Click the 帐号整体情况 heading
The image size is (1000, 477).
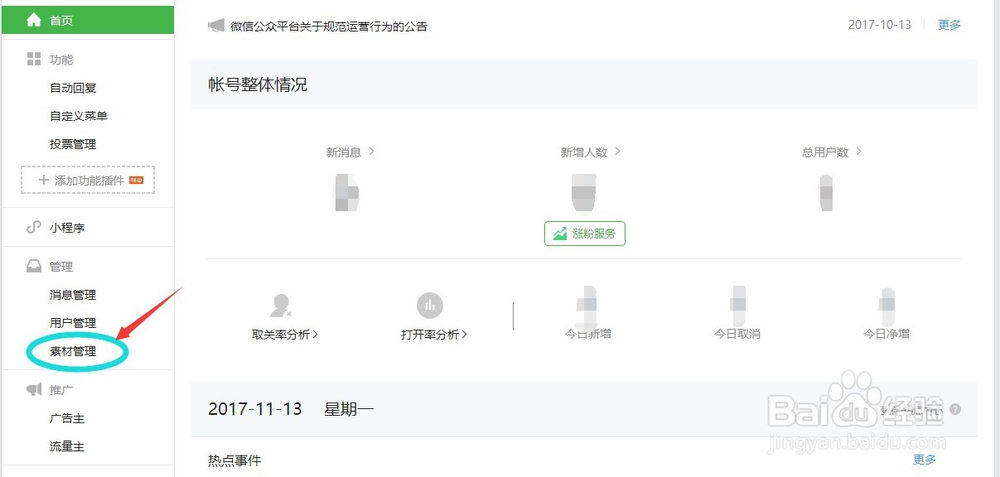pyautogui.click(x=258, y=85)
